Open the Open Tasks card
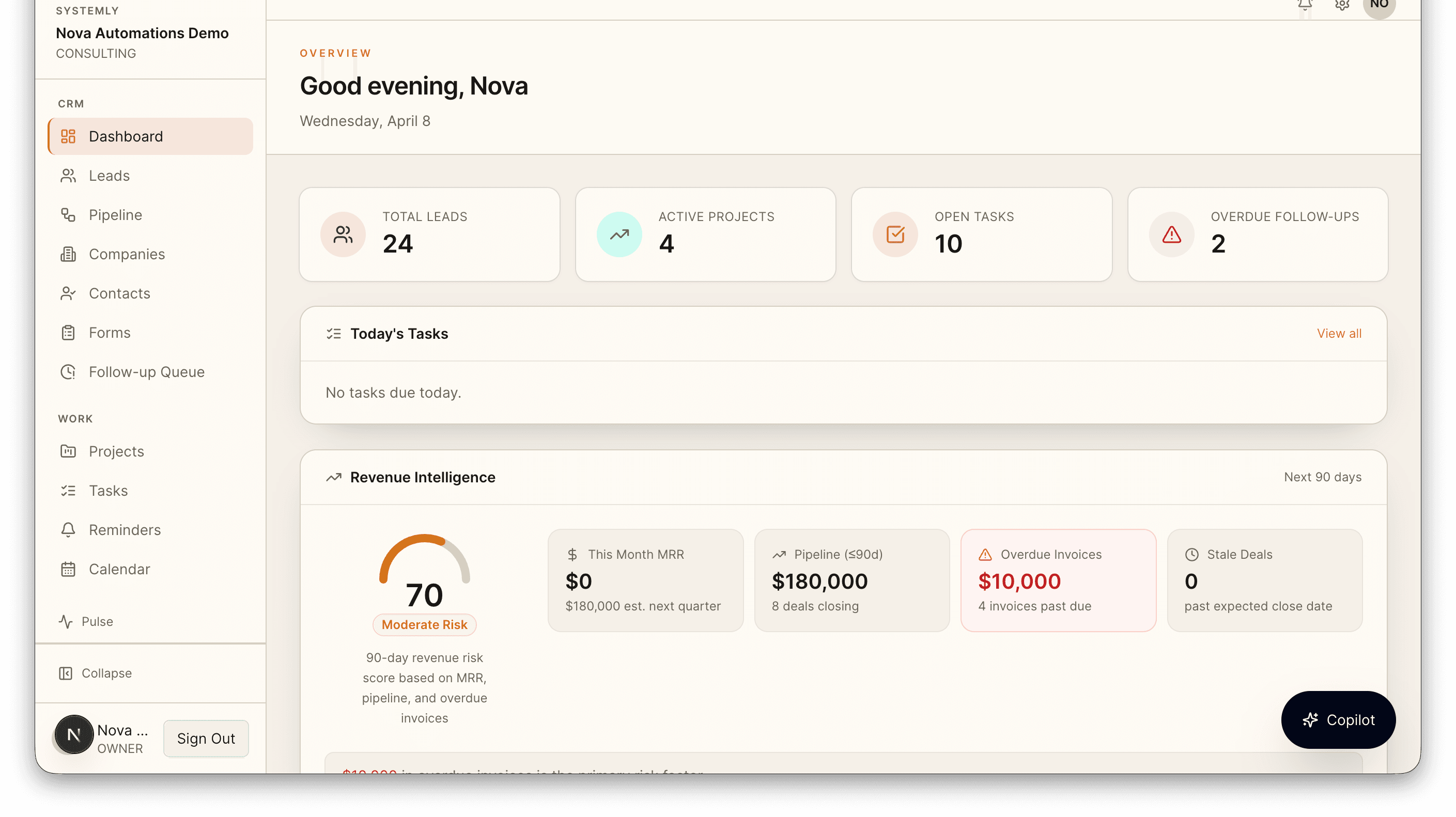The width and height of the screenshot is (1456, 817). pos(981,234)
